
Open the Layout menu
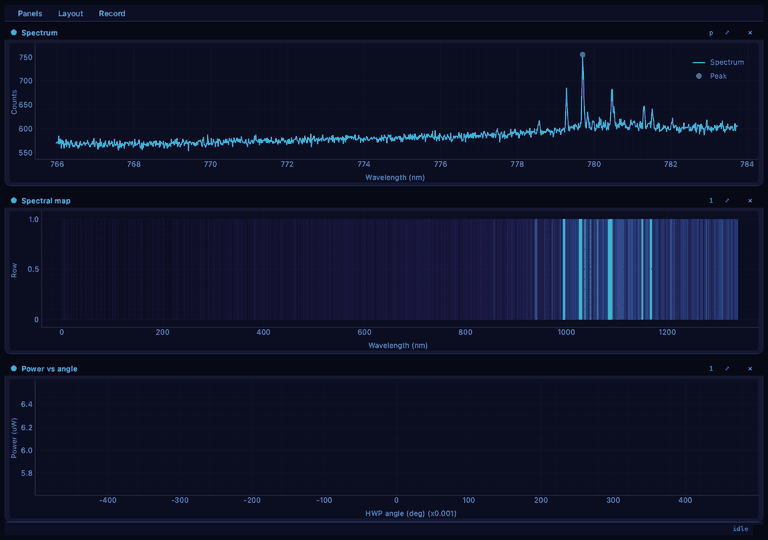click(71, 13)
